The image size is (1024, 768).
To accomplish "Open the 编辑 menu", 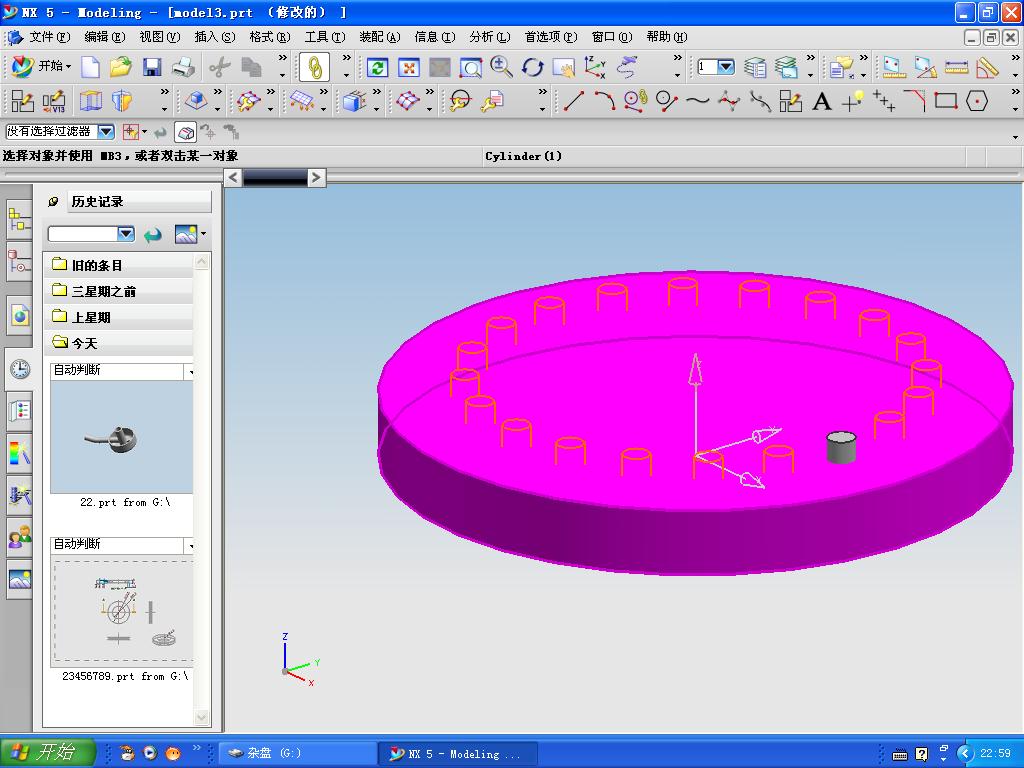I will tap(104, 37).
